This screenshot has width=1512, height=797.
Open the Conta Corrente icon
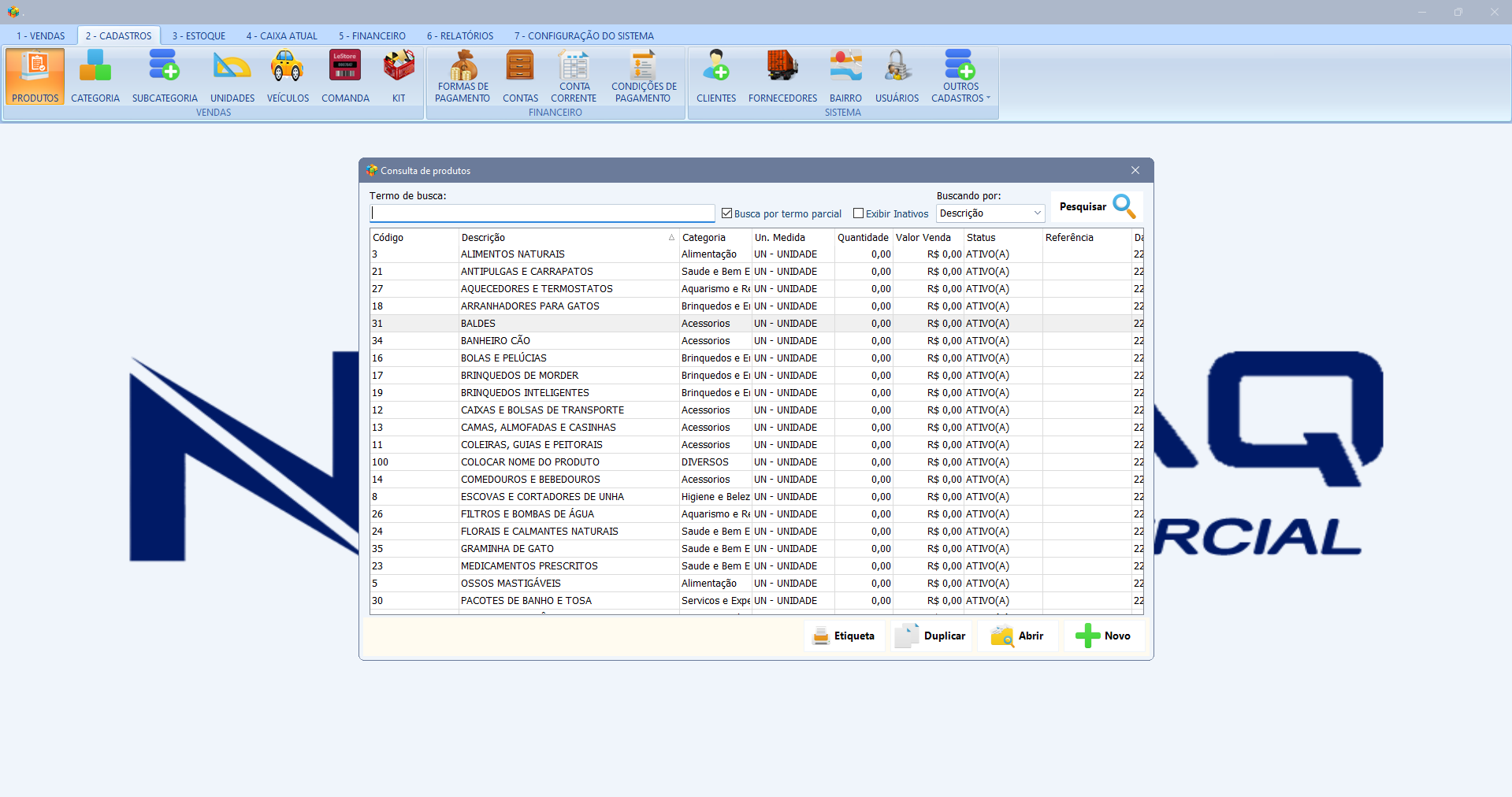(574, 76)
